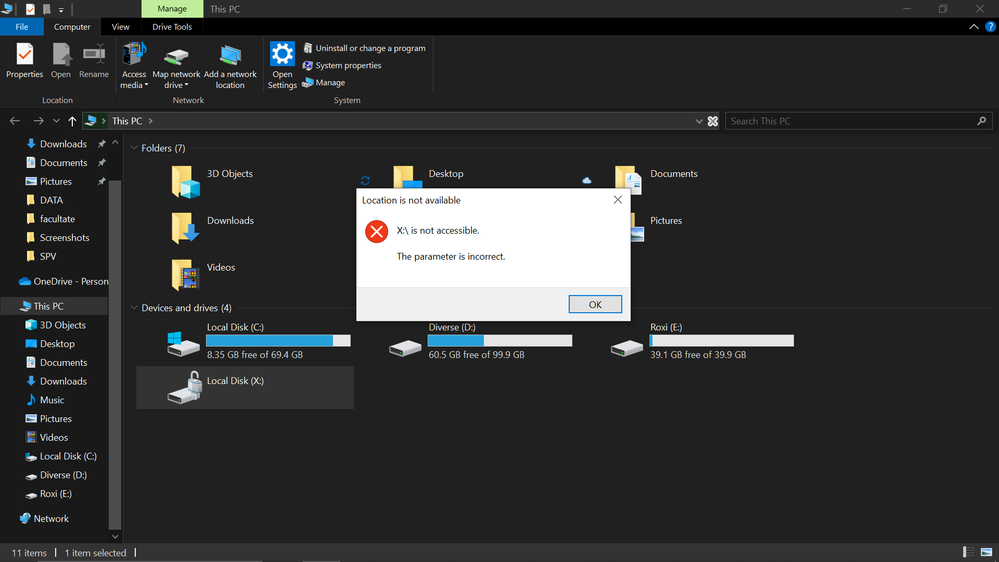Select Local Disk (C:) in sidebar
Viewport: 999px width, 562px height.
pyautogui.click(x=68, y=456)
